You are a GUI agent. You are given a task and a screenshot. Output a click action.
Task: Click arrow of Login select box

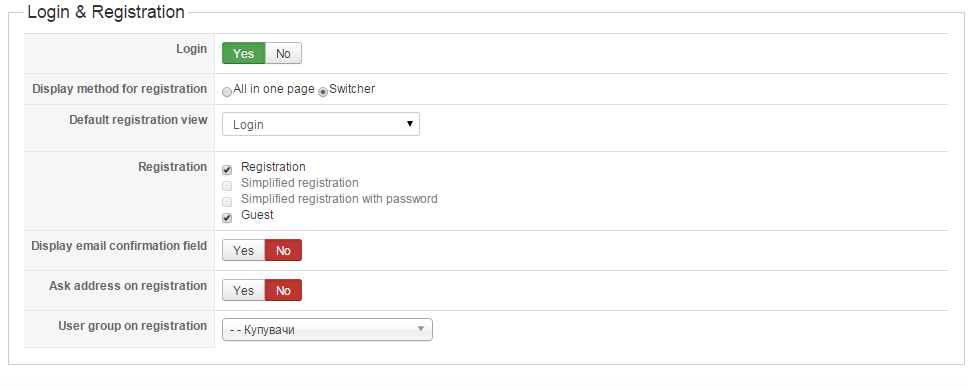coord(410,124)
